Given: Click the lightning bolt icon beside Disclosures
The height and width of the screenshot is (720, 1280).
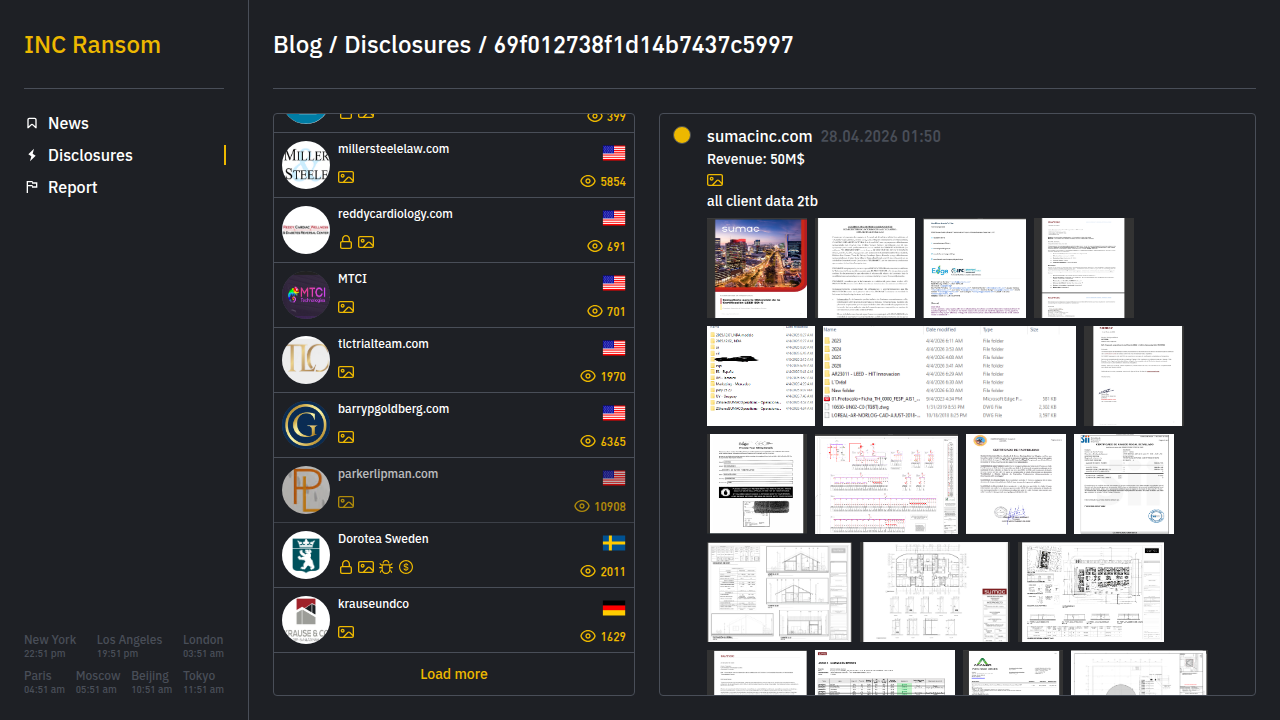Looking at the screenshot, I should pyautogui.click(x=32, y=155).
